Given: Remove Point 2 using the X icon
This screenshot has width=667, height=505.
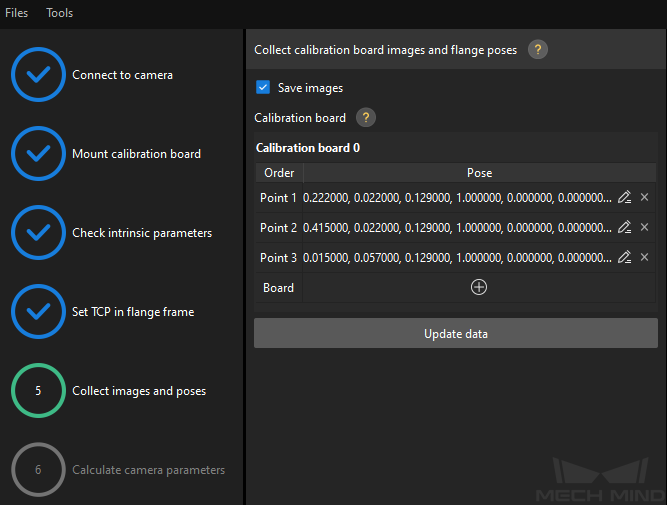Looking at the screenshot, I should click(x=644, y=227).
